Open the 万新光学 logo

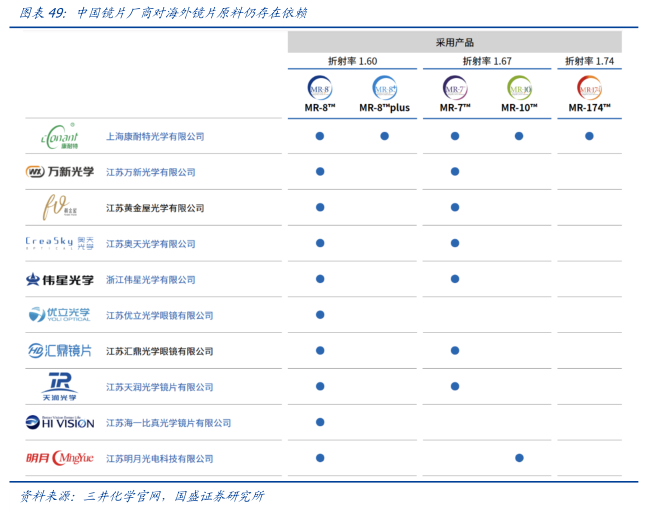(59, 172)
